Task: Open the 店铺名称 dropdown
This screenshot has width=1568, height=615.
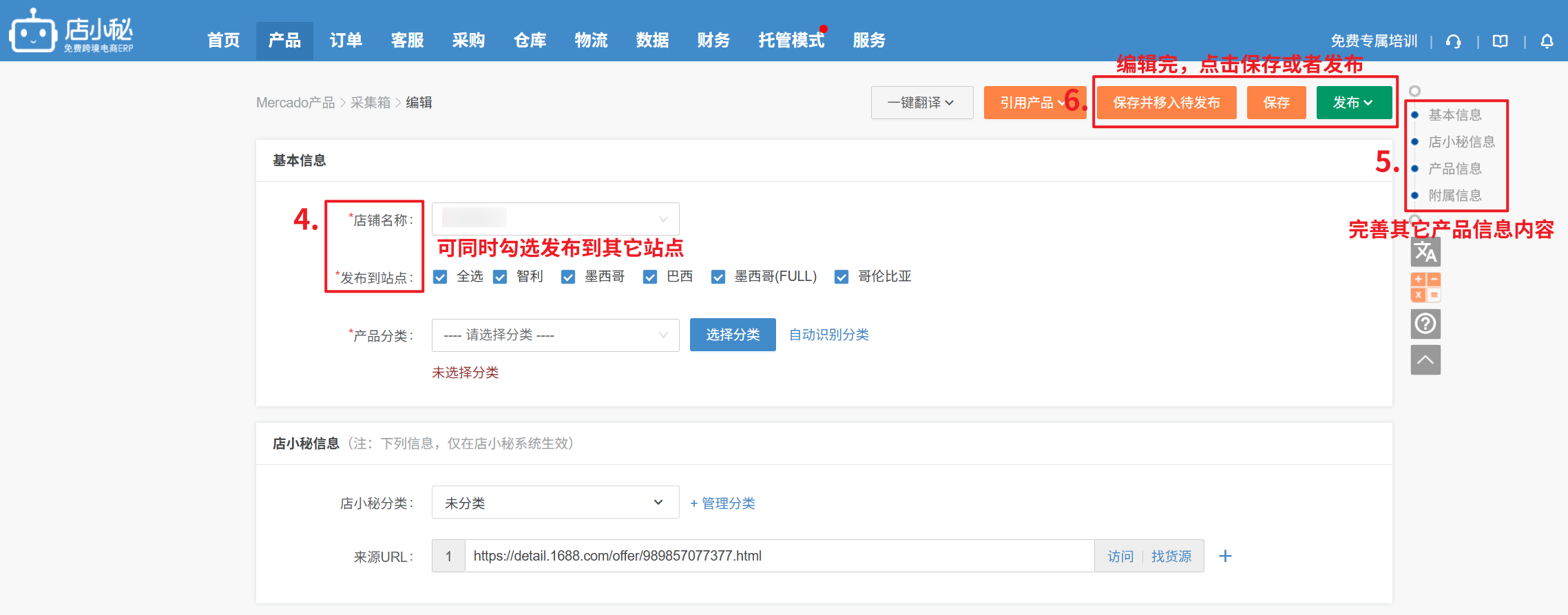Action: [555, 219]
